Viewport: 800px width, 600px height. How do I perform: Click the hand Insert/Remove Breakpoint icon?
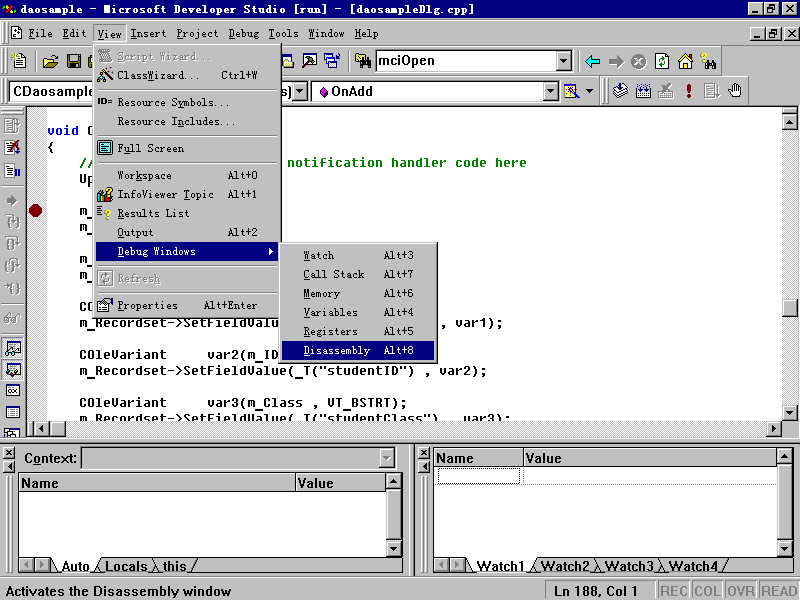coord(735,91)
